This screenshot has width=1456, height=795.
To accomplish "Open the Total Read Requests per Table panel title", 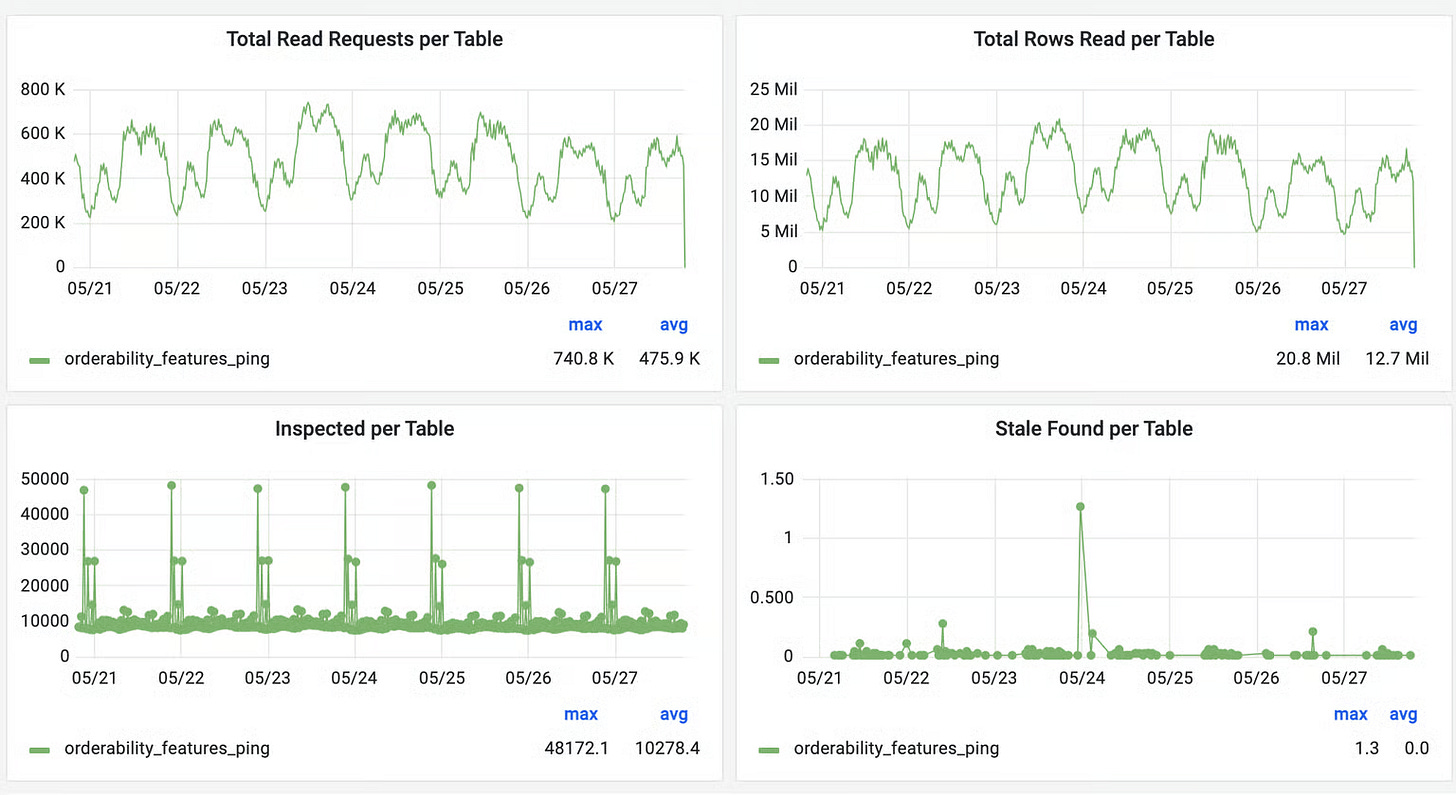I will point(364,40).
